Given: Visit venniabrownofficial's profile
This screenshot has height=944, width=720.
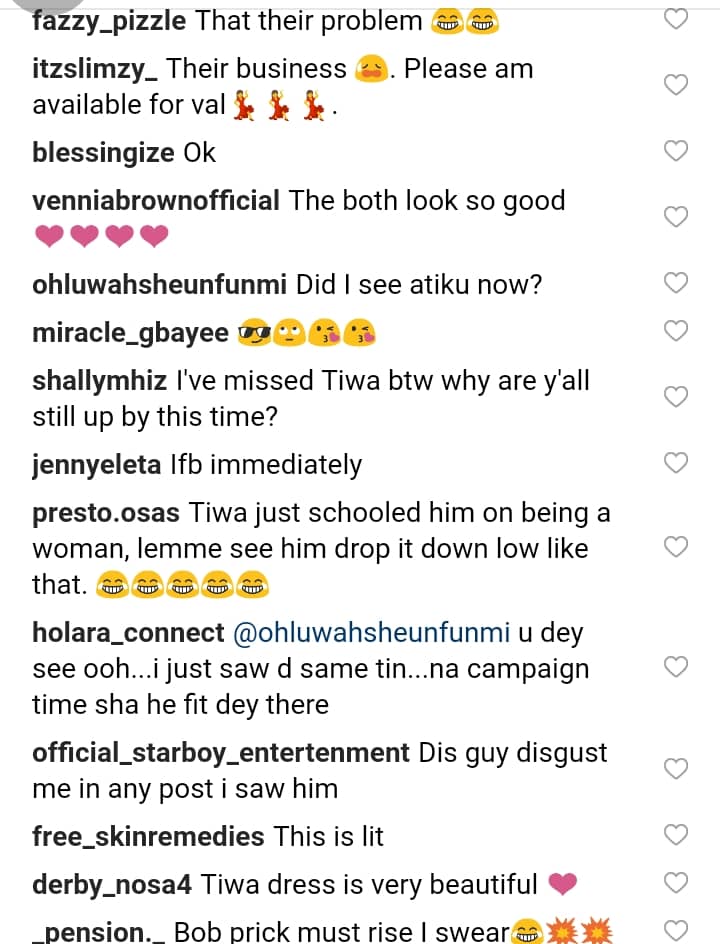Looking at the screenshot, I should click(x=156, y=201).
